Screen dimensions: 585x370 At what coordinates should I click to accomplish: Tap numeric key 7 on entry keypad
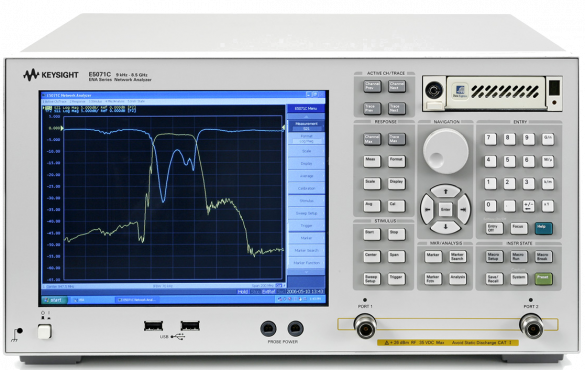[490, 139]
